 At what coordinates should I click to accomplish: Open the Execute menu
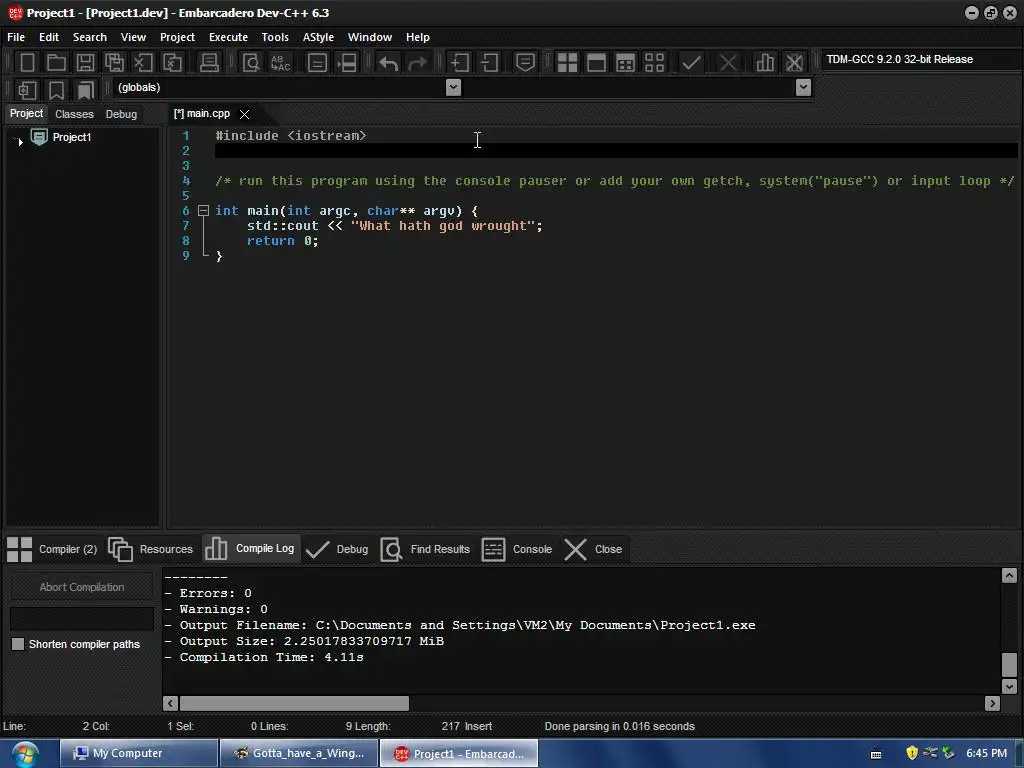pyautogui.click(x=228, y=37)
